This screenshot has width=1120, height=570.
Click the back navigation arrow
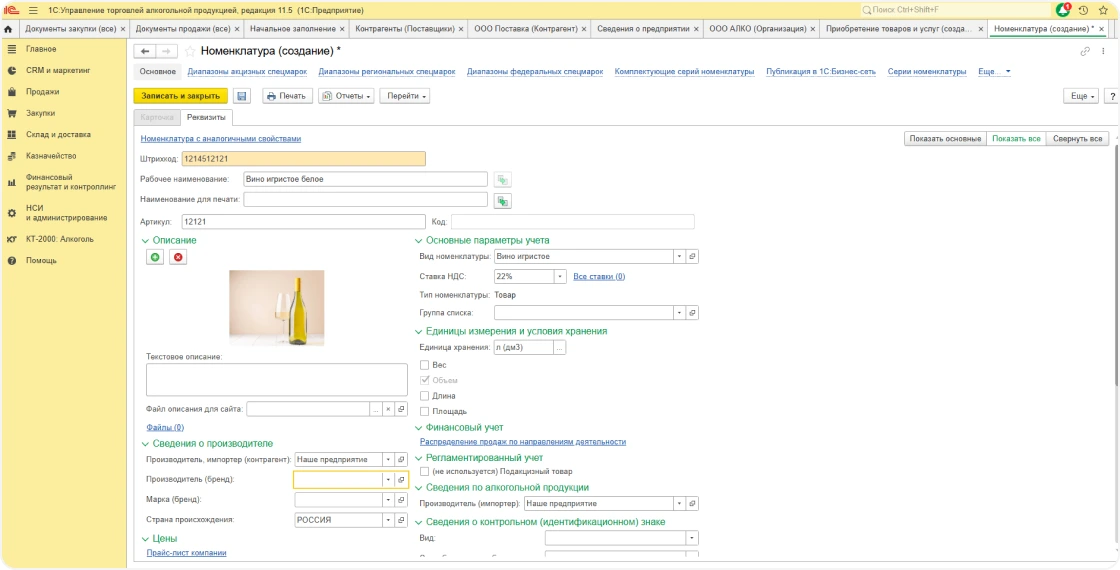coord(145,51)
